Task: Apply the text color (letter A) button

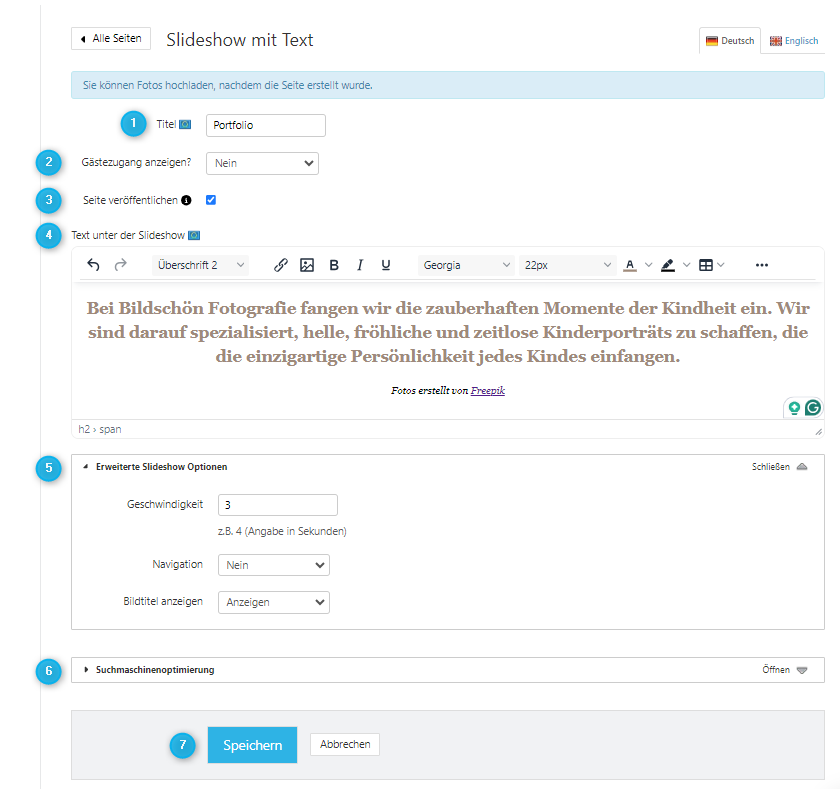Action: [x=630, y=265]
